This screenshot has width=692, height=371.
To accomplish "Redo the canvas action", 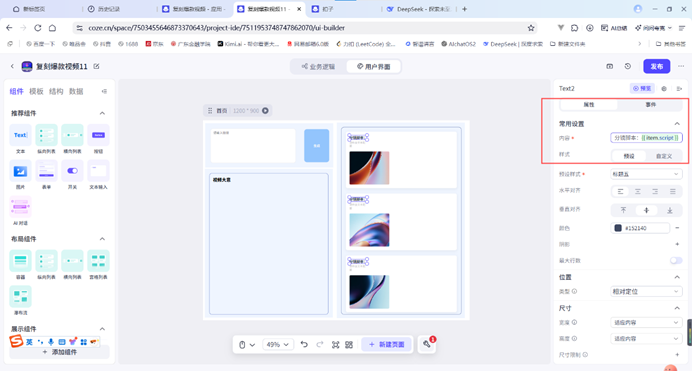I will (x=320, y=345).
